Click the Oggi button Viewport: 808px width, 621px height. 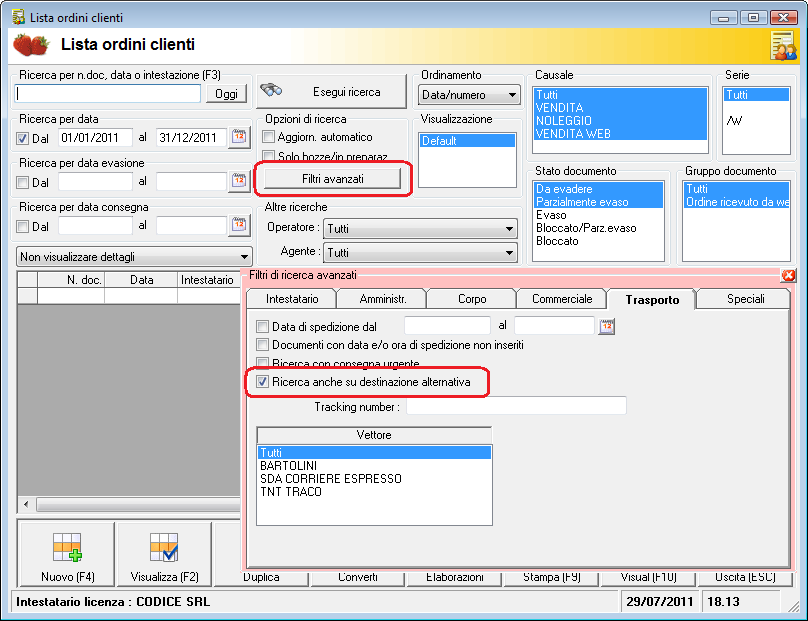point(226,94)
